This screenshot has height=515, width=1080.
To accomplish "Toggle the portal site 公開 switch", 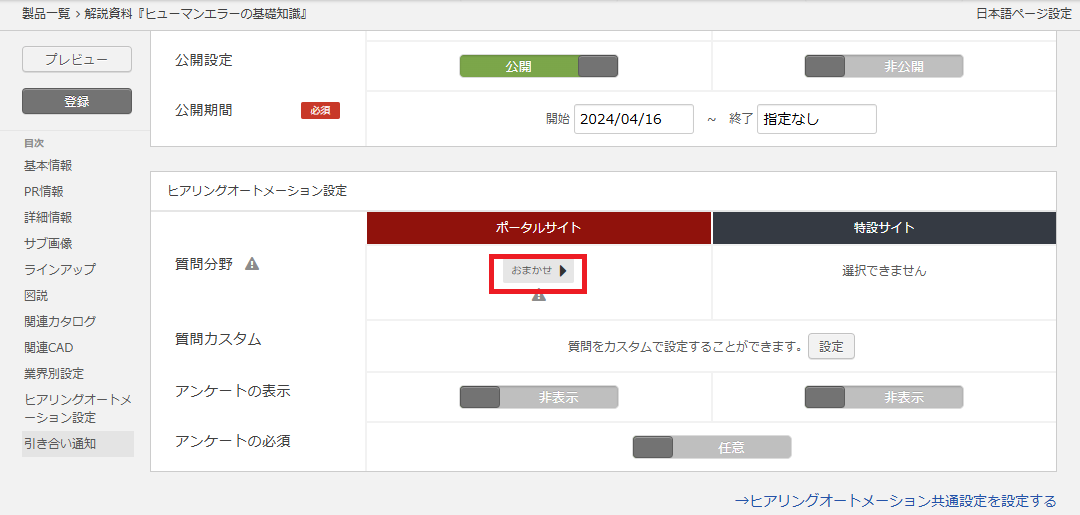I will pyautogui.click(x=539, y=66).
